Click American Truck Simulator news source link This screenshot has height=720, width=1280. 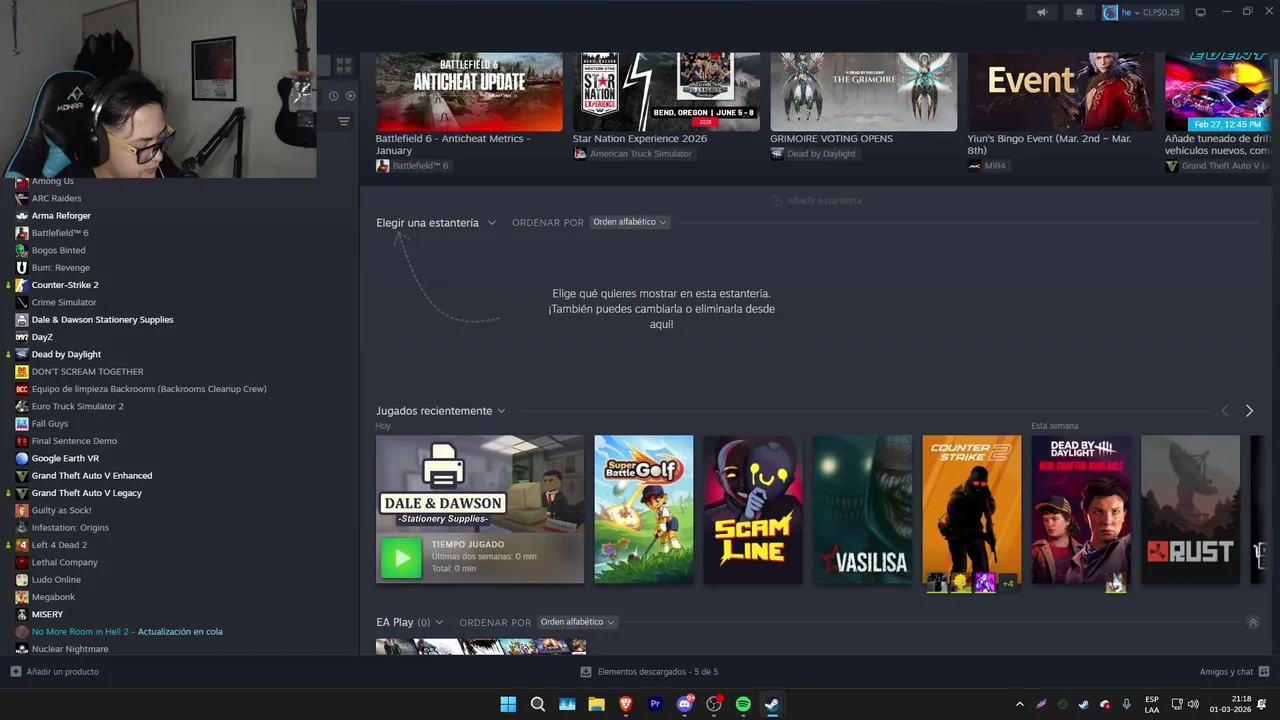coord(640,154)
